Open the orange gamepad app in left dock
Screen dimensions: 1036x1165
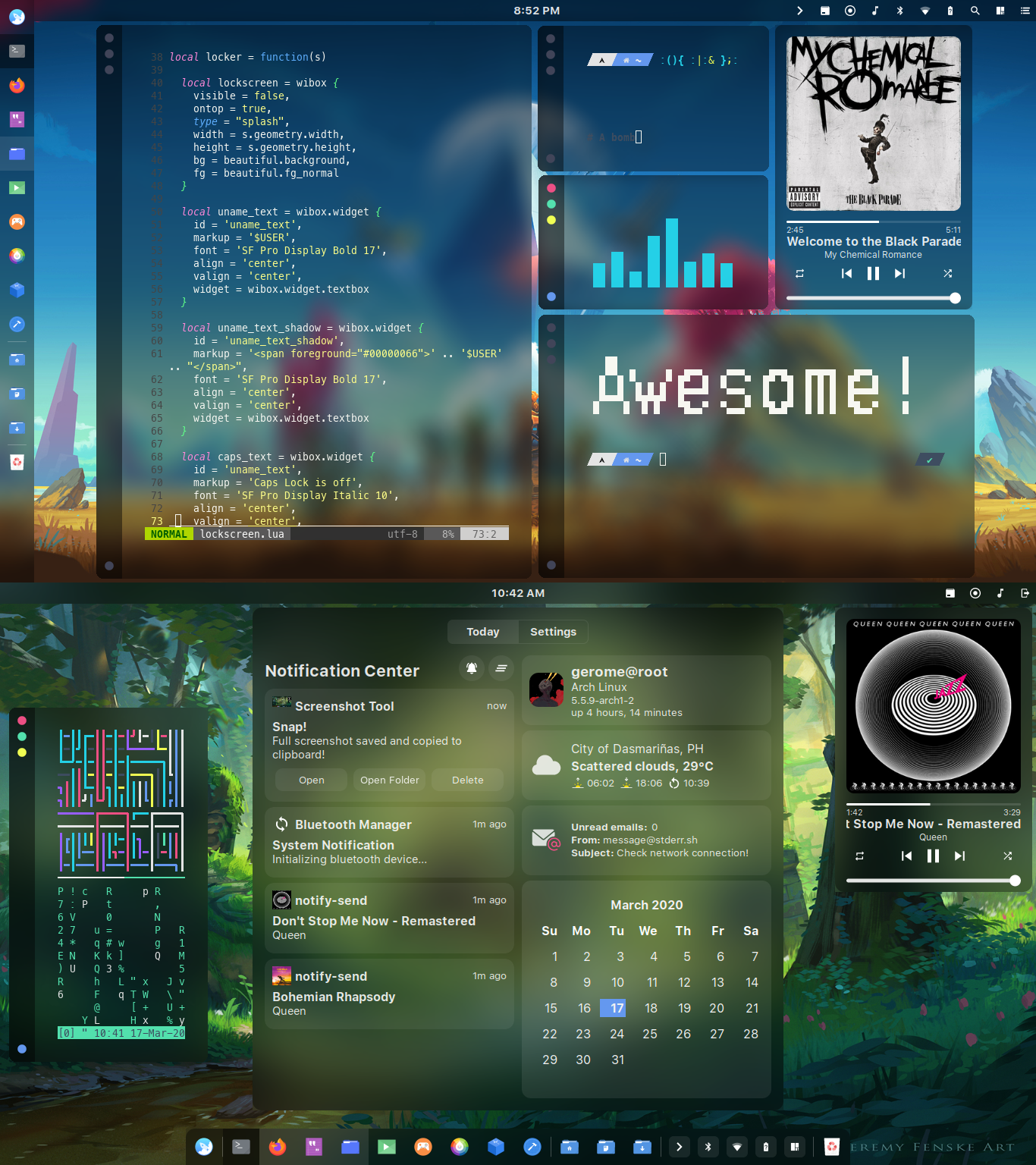coord(17,221)
